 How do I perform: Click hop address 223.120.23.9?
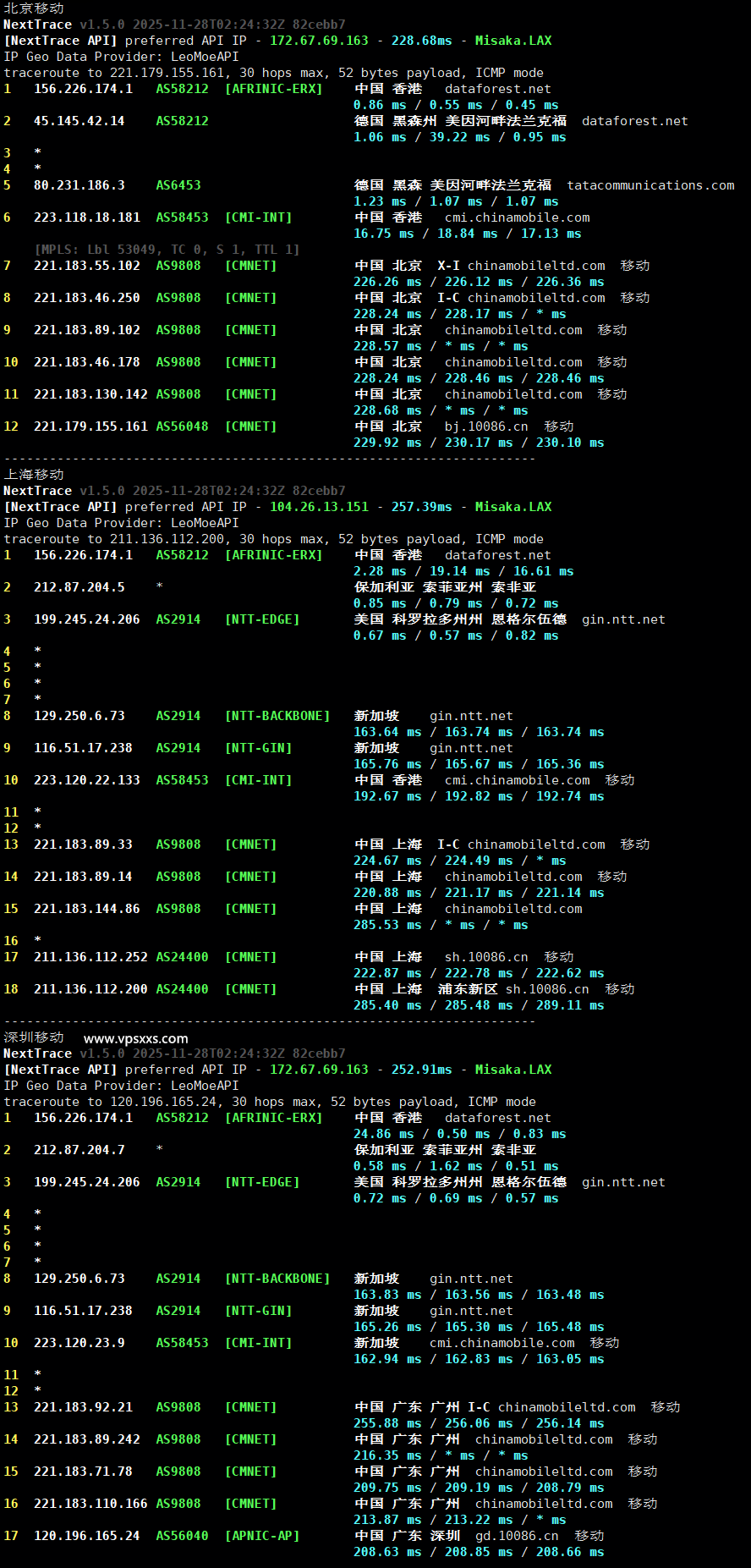click(x=79, y=1343)
